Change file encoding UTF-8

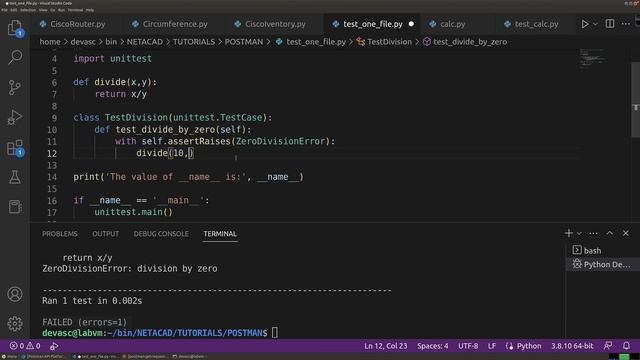(468, 346)
